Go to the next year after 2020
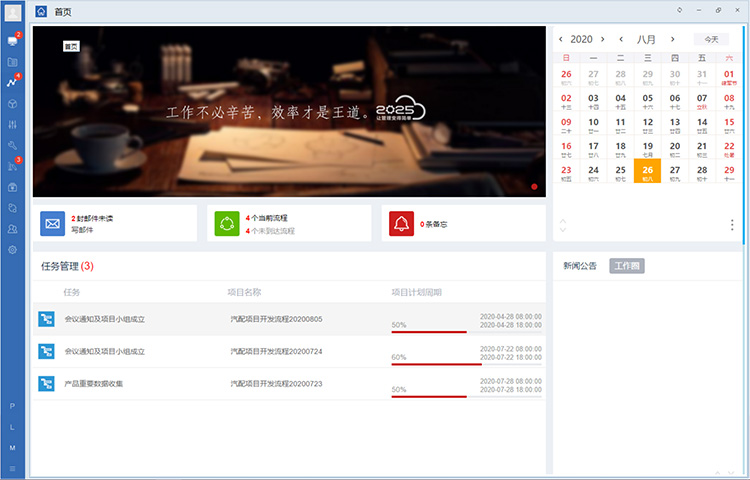The width and height of the screenshot is (750, 480). tap(602, 40)
